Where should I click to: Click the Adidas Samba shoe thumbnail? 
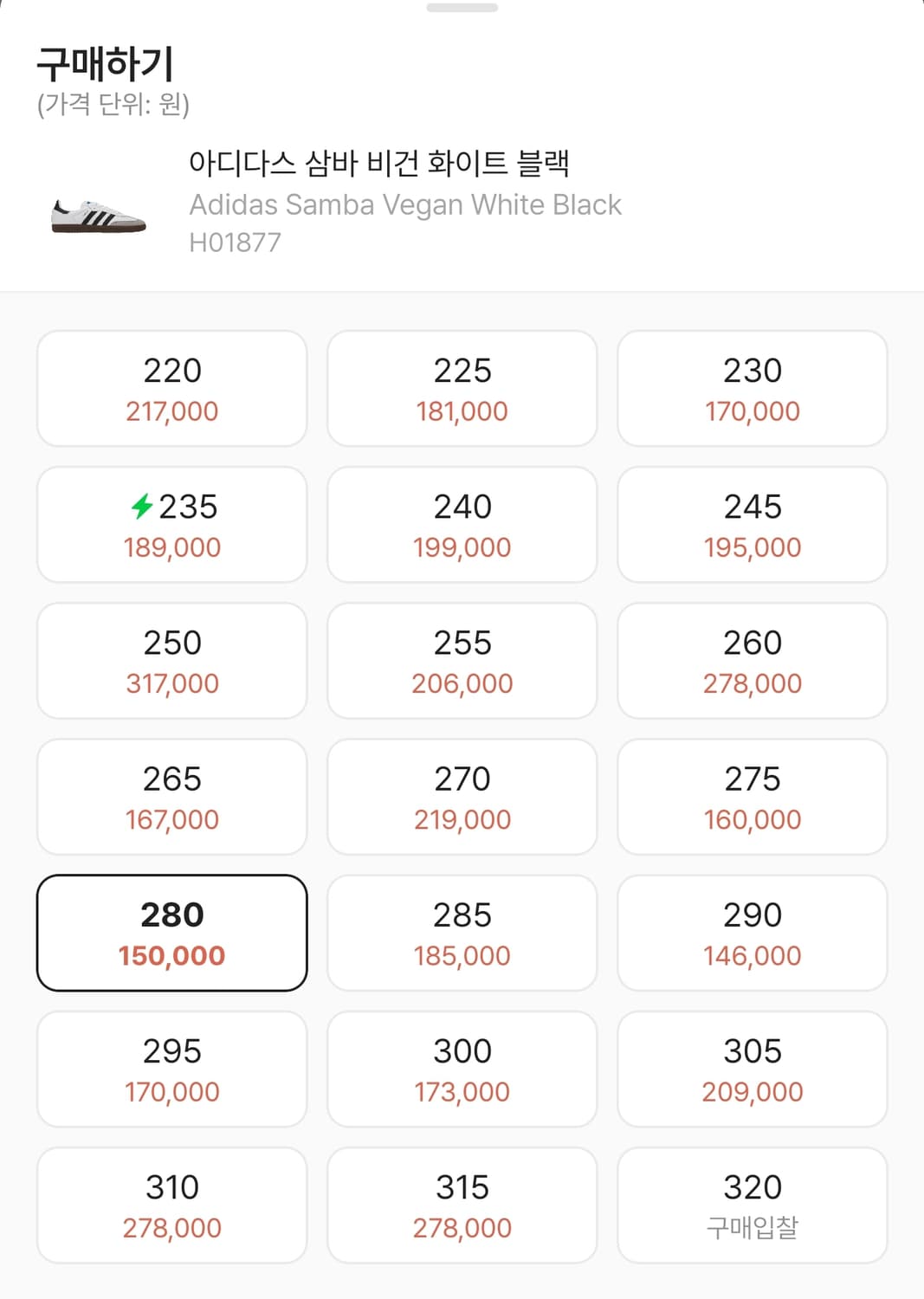tap(99, 216)
